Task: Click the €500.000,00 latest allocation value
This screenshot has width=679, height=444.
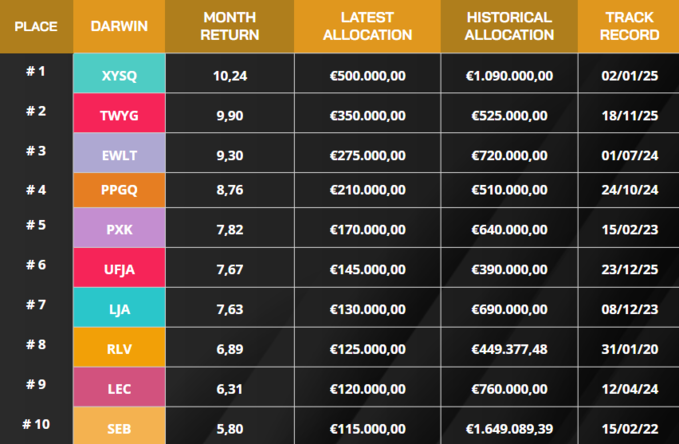Action: coord(368,76)
